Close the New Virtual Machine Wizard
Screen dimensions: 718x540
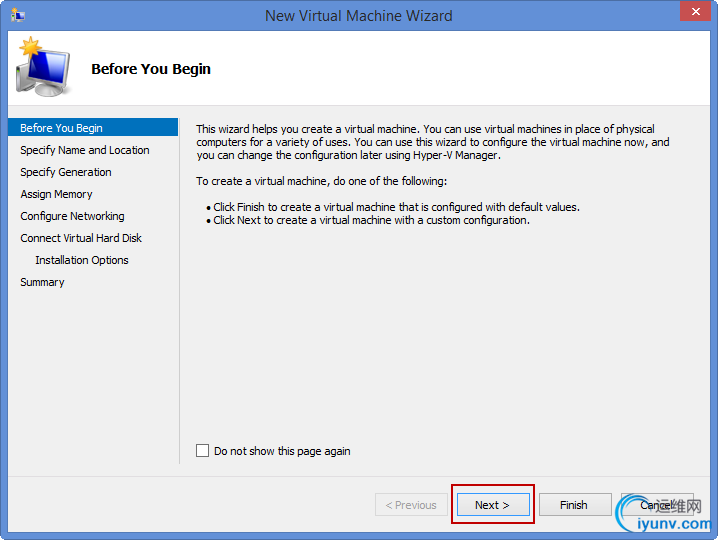tap(695, 11)
